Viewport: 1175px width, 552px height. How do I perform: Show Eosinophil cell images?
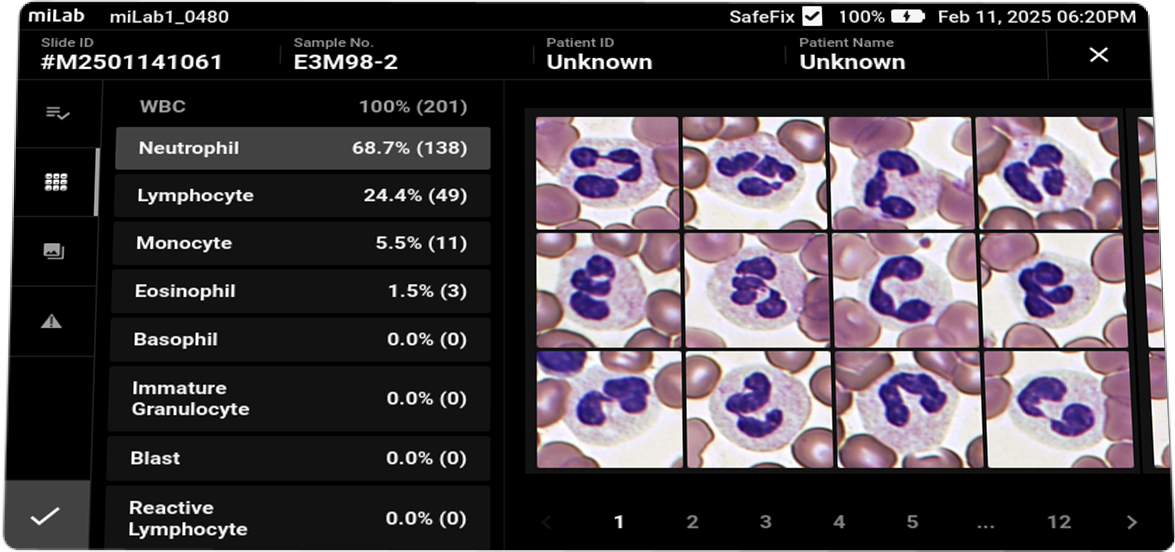click(301, 291)
